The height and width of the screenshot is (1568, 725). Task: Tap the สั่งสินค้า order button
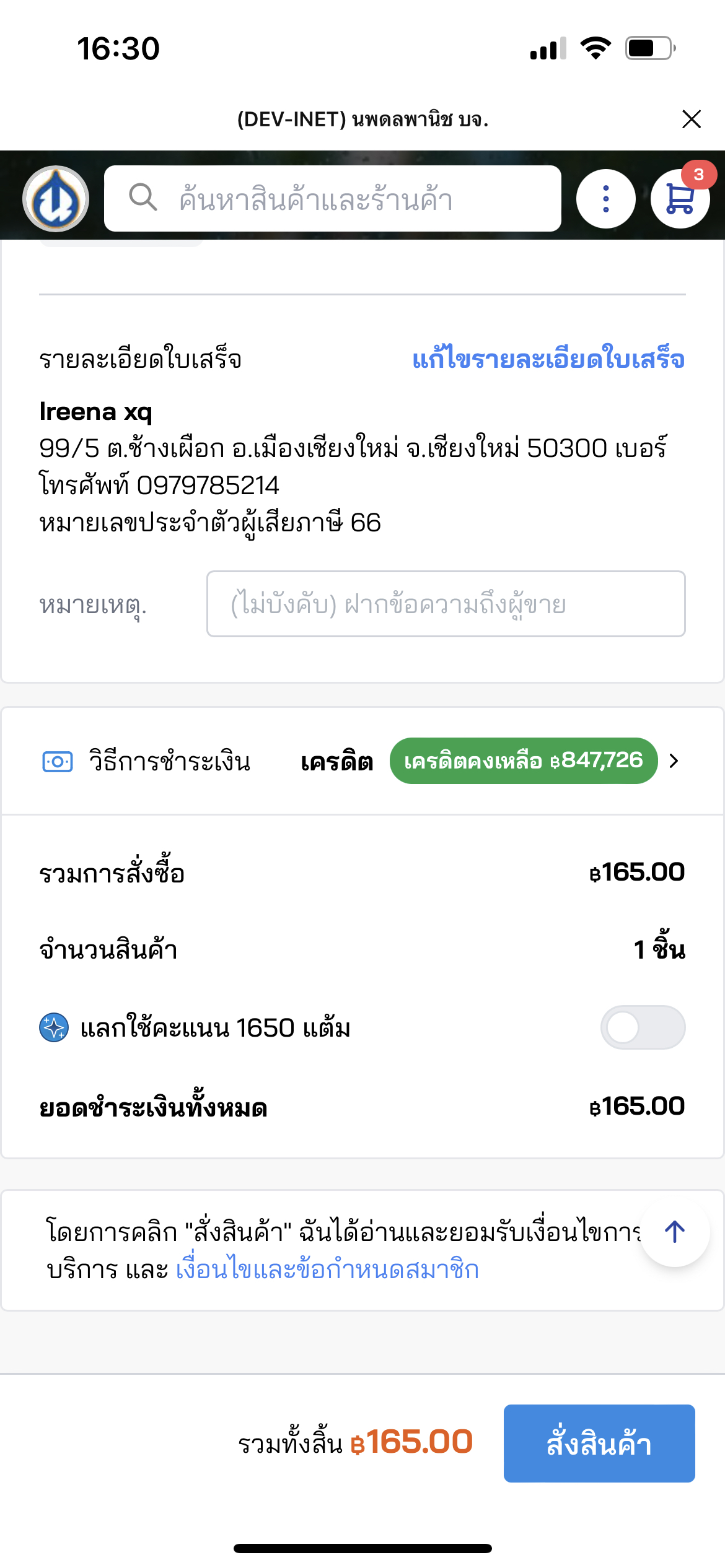click(x=599, y=1443)
